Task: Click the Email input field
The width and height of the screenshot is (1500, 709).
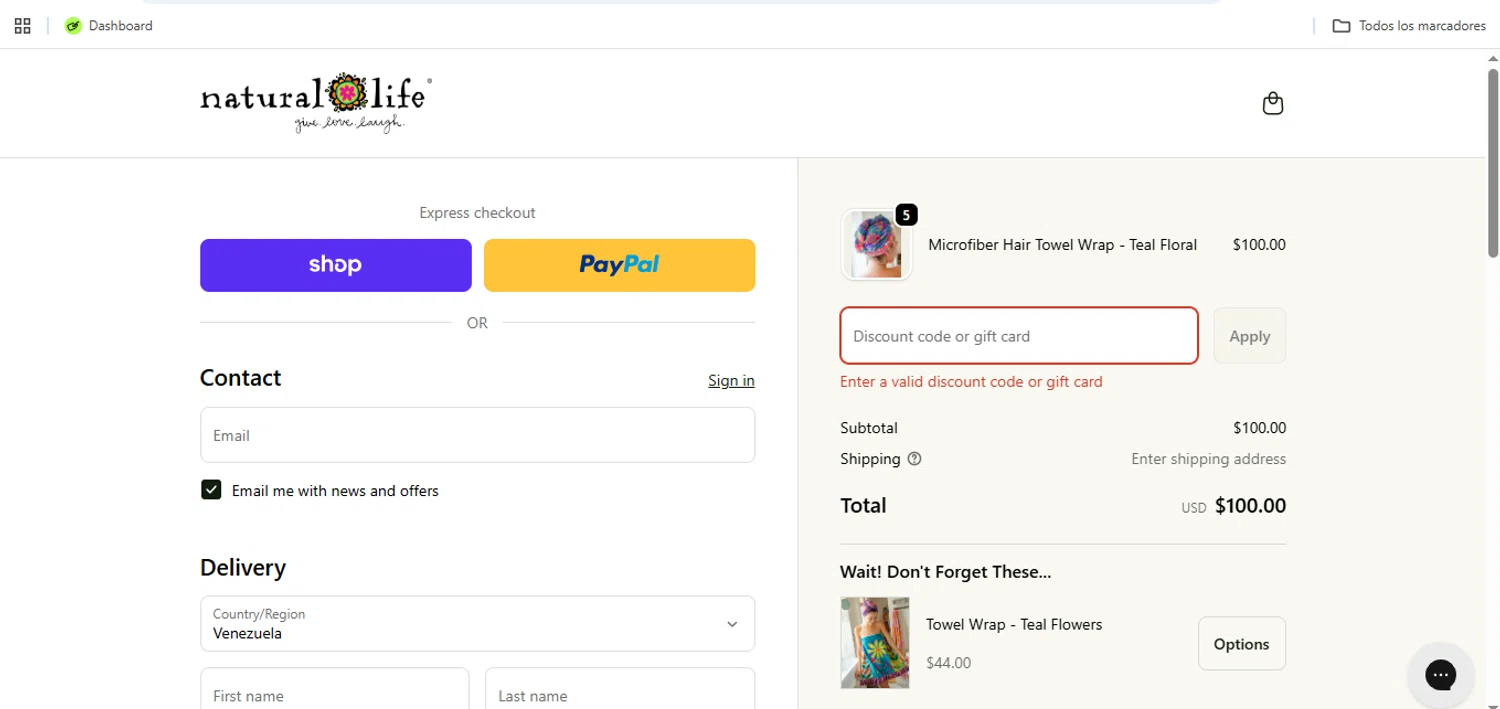Action: point(477,435)
